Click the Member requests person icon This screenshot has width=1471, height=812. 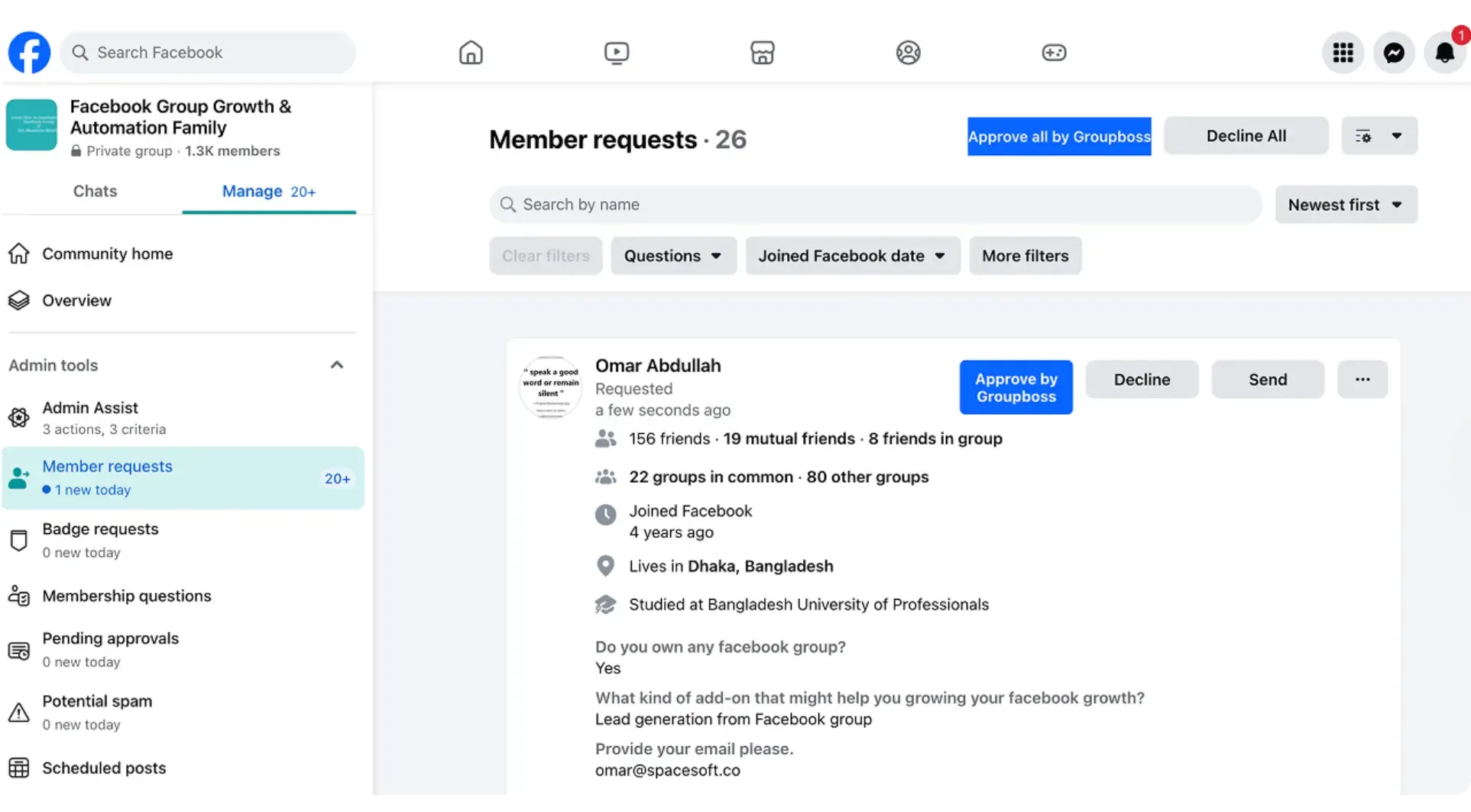19,478
